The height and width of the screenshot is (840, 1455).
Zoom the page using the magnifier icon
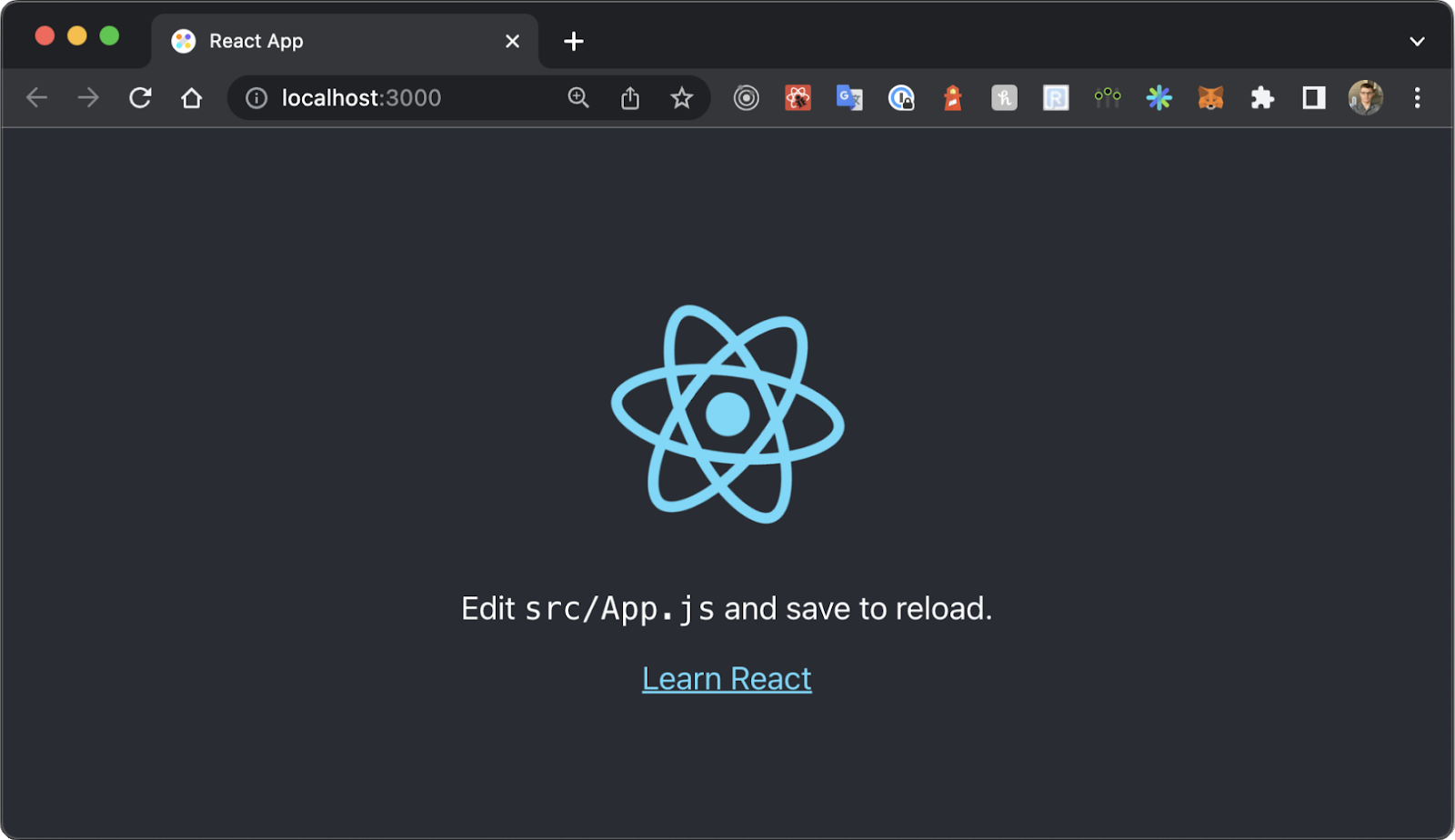pos(579,97)
